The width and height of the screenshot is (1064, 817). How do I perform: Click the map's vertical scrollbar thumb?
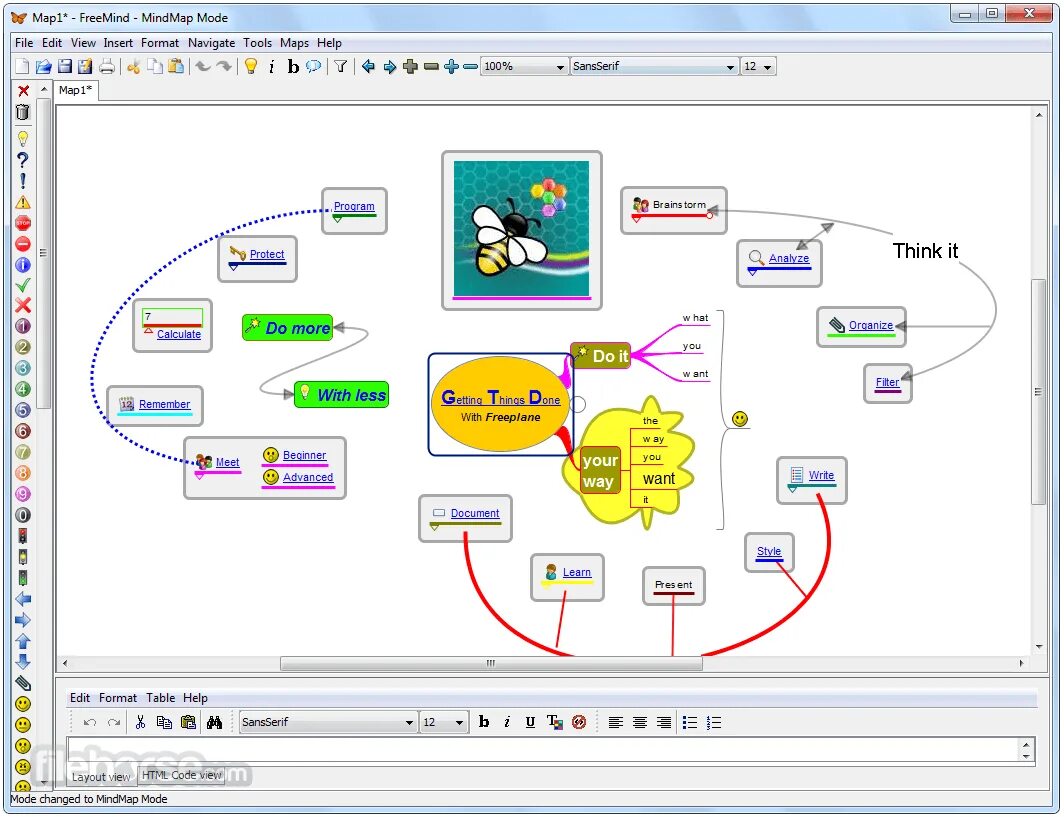click(1039, 392)
